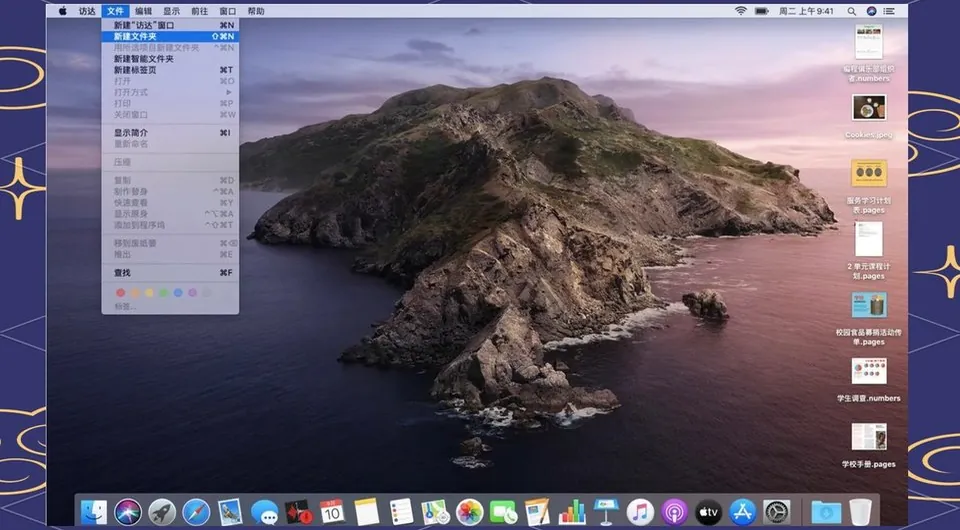The image size is (960, 530).
Task: Expand the 打开方式 submenu arrow
Action: 229,92
